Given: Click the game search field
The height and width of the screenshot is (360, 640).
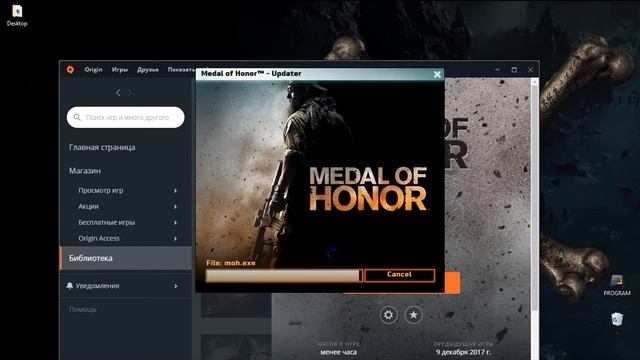Looking at the screenshot, I should click(x=126, y=117).
